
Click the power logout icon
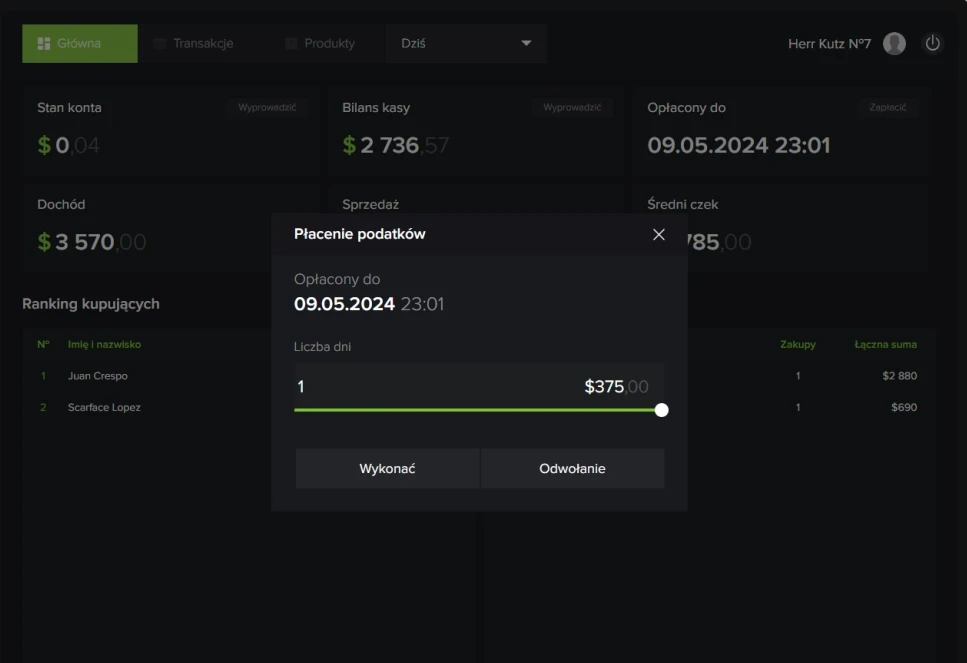coord(933,44)
